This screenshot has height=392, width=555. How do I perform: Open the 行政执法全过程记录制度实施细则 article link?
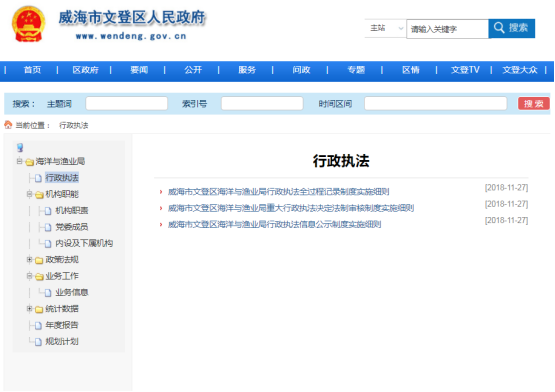tap(278, 192)
